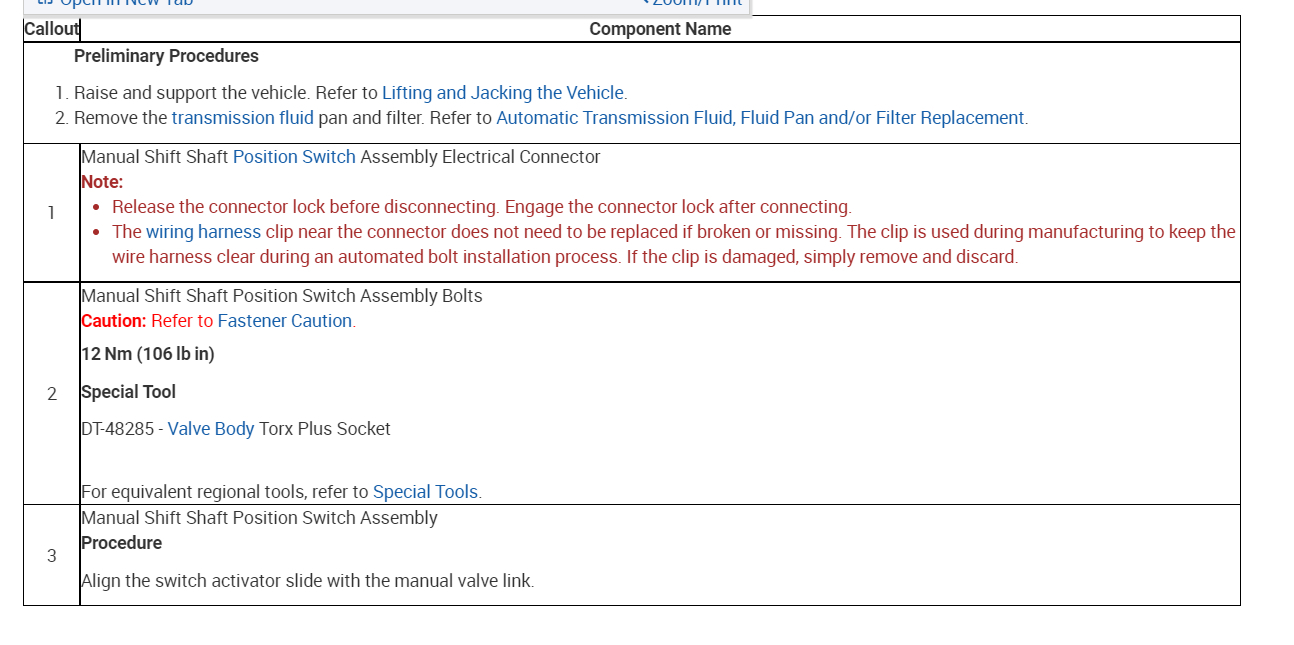Click the Component Name column header
Screen dimensions: 1294x645
[x=660, y=29]
